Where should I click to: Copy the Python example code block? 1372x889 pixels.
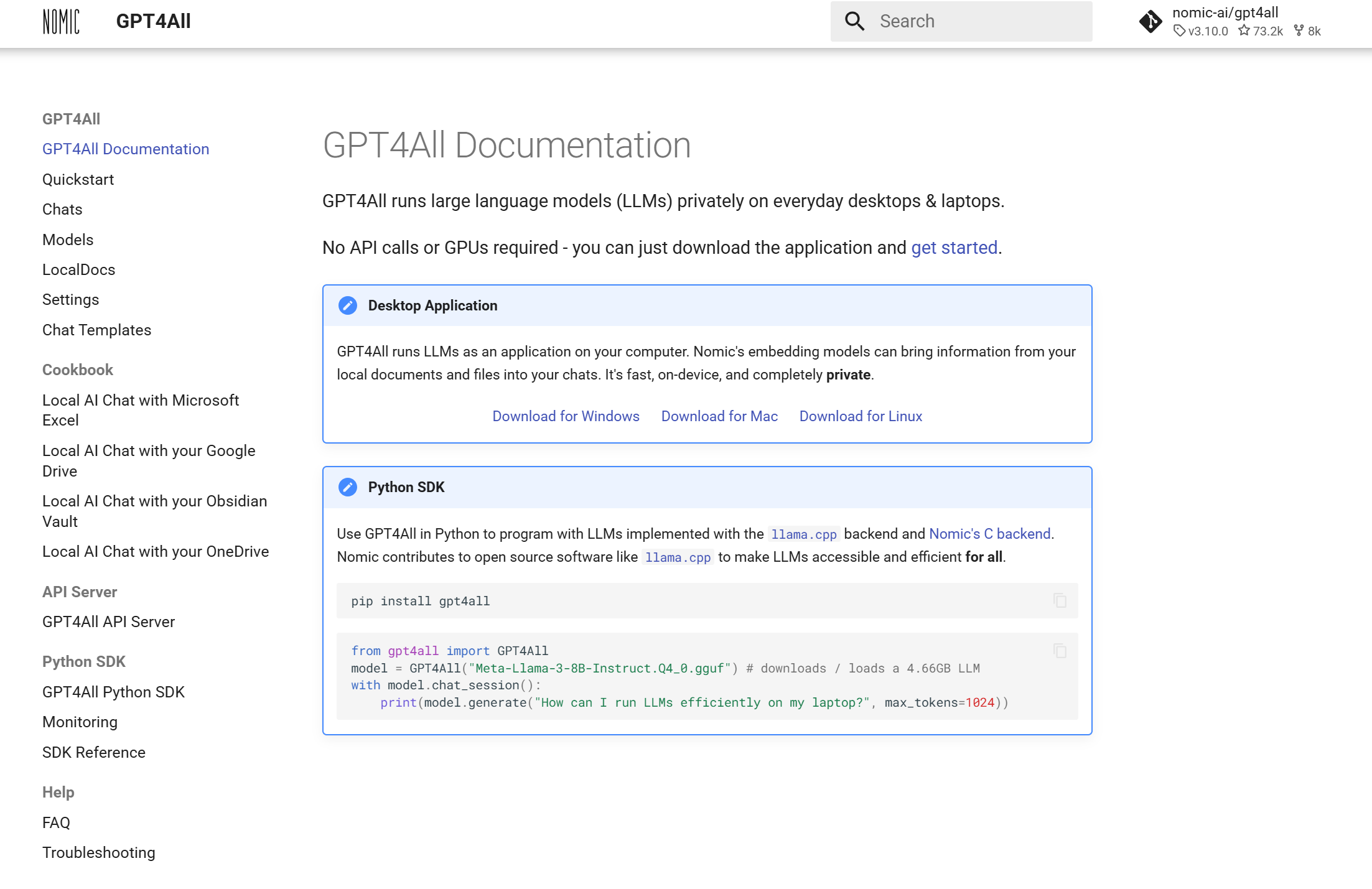(1060, 651)
